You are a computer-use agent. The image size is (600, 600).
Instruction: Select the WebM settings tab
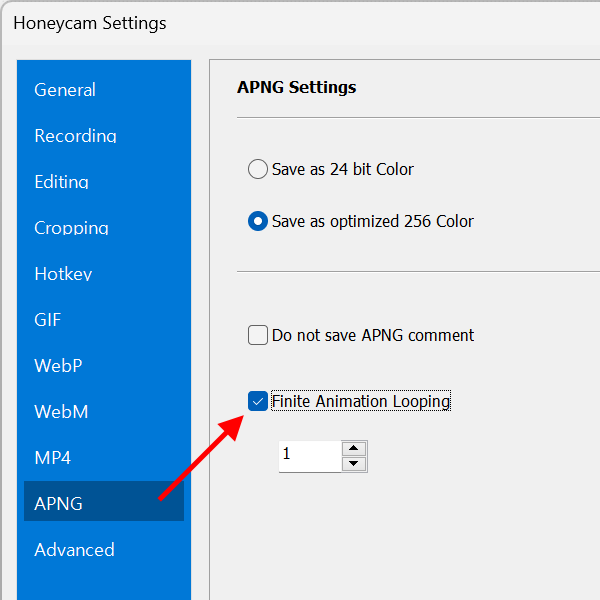pos(60,412)
